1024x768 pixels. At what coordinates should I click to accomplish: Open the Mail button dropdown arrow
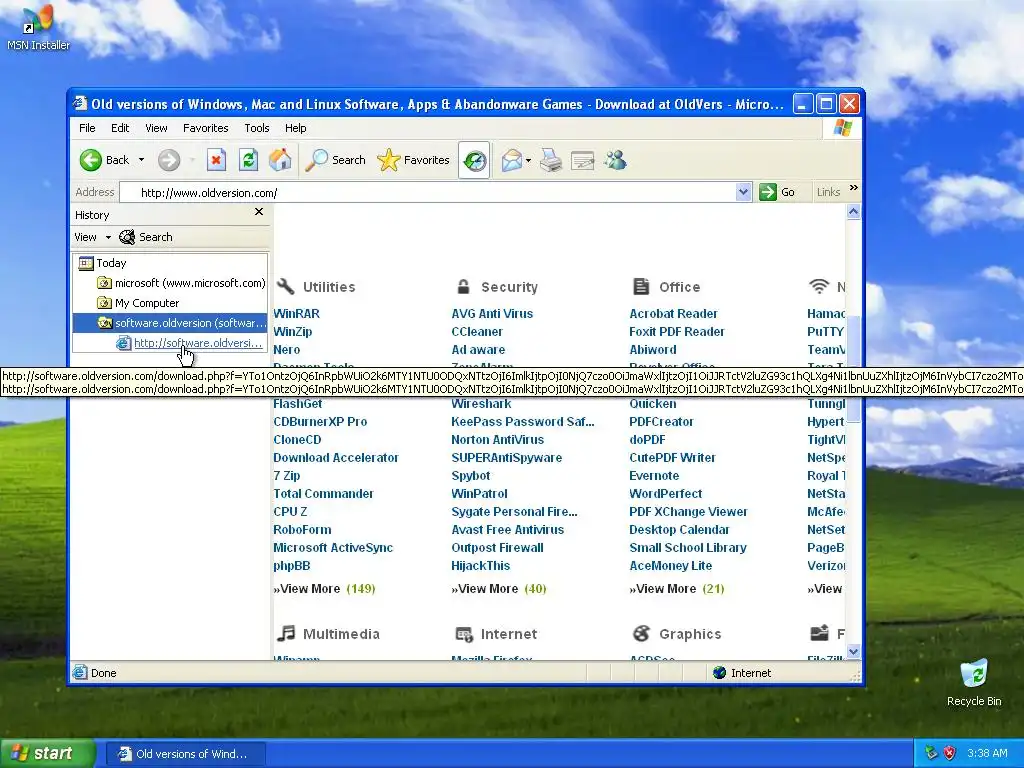528,160
